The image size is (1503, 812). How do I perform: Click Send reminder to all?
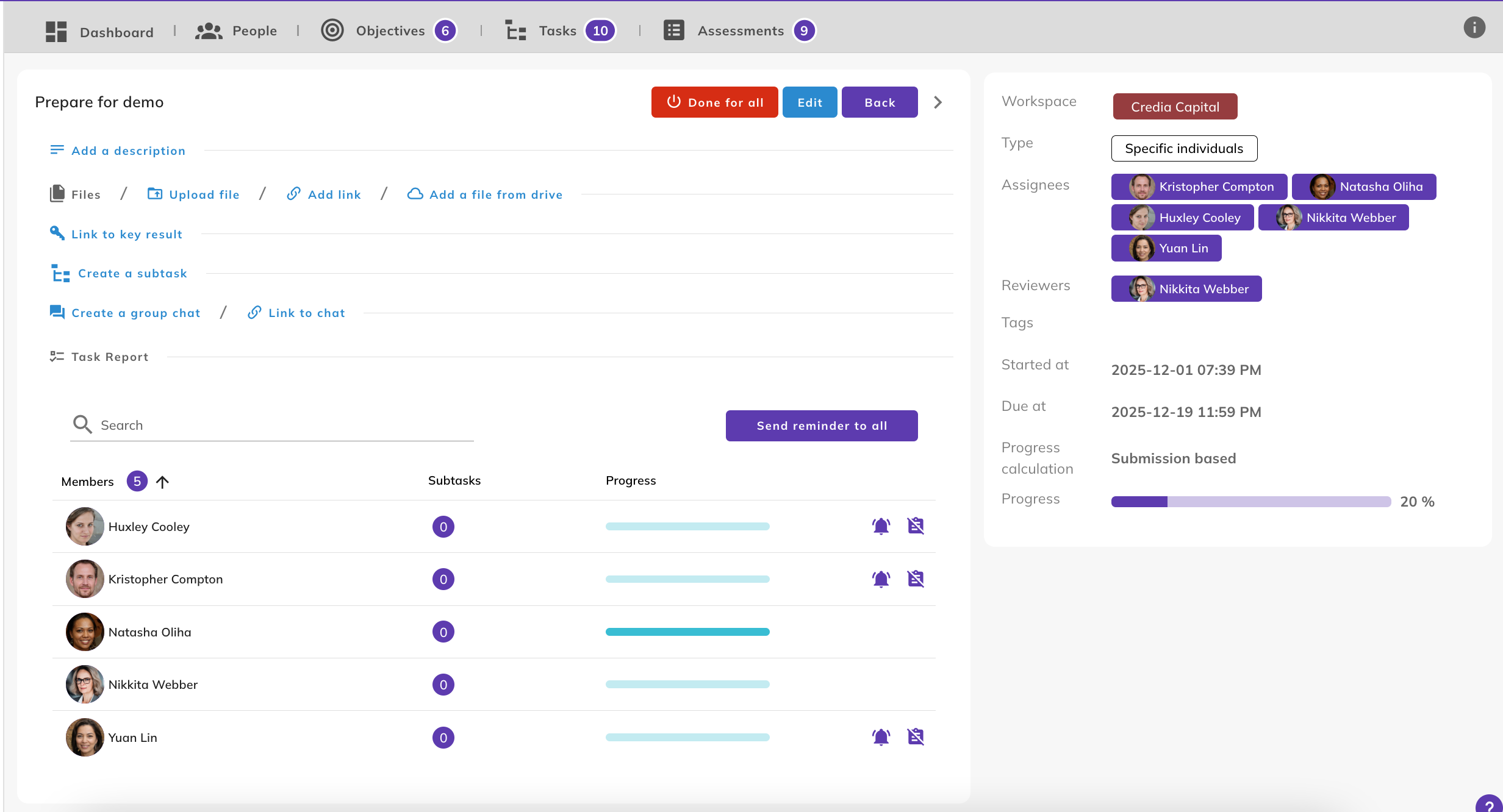pyautogui.click(x=821, y=426)
